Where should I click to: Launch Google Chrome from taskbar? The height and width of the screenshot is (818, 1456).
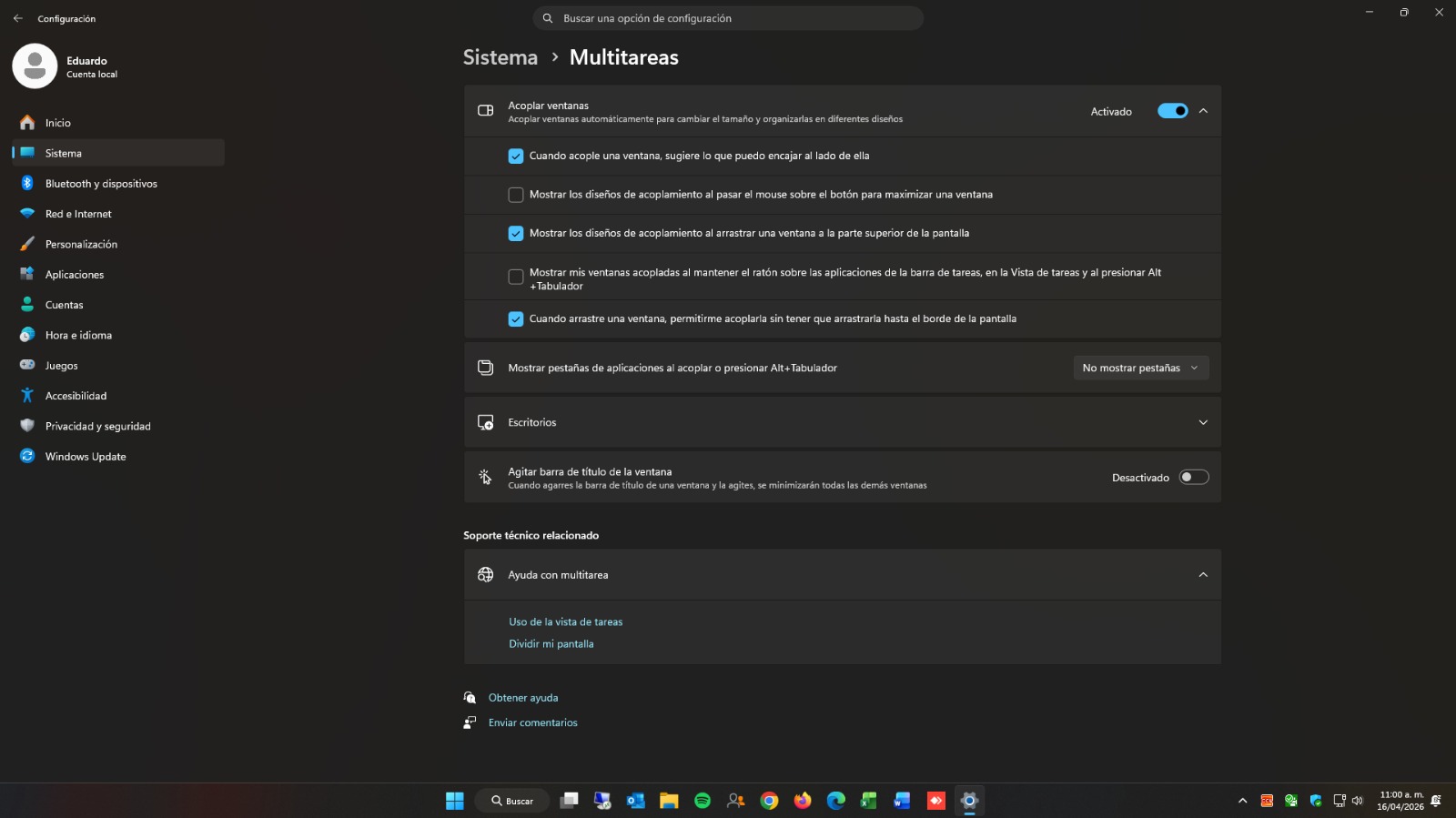pyautogui.click(x=770, y=801)
